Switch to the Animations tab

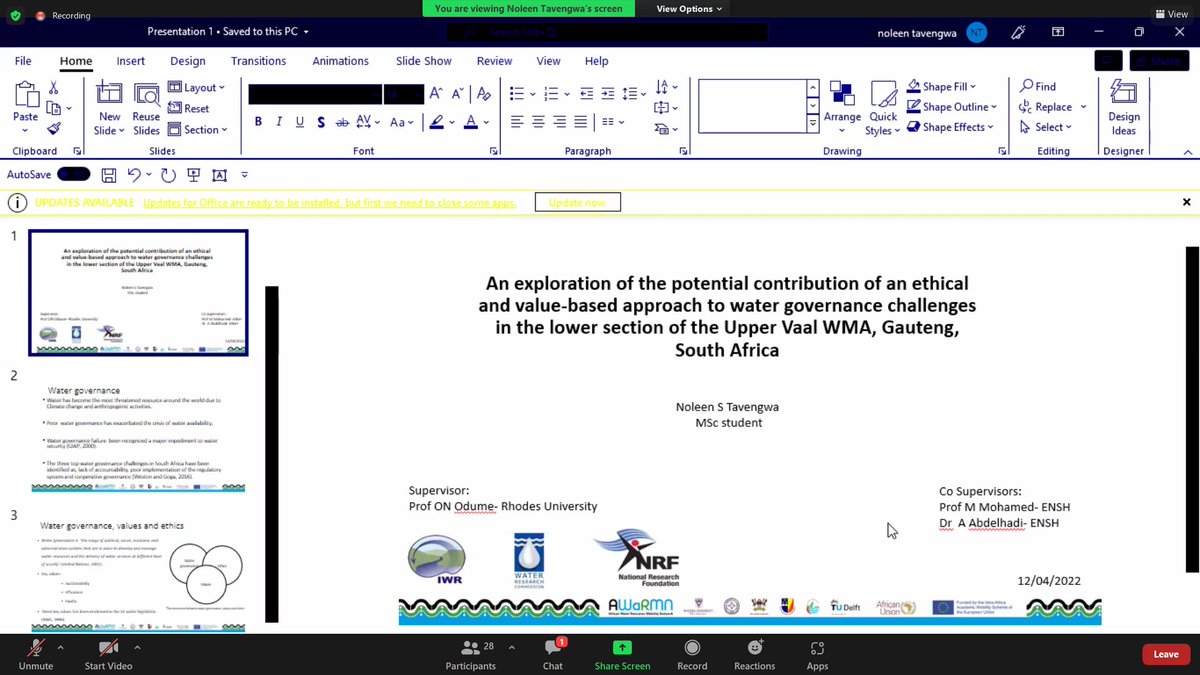340,61
